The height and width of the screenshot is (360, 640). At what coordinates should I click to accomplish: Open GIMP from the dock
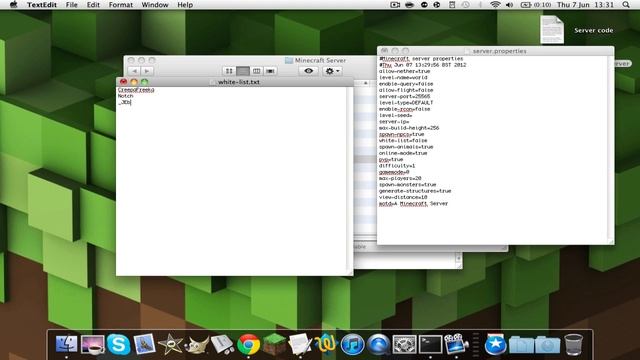[x=197, y=345]
